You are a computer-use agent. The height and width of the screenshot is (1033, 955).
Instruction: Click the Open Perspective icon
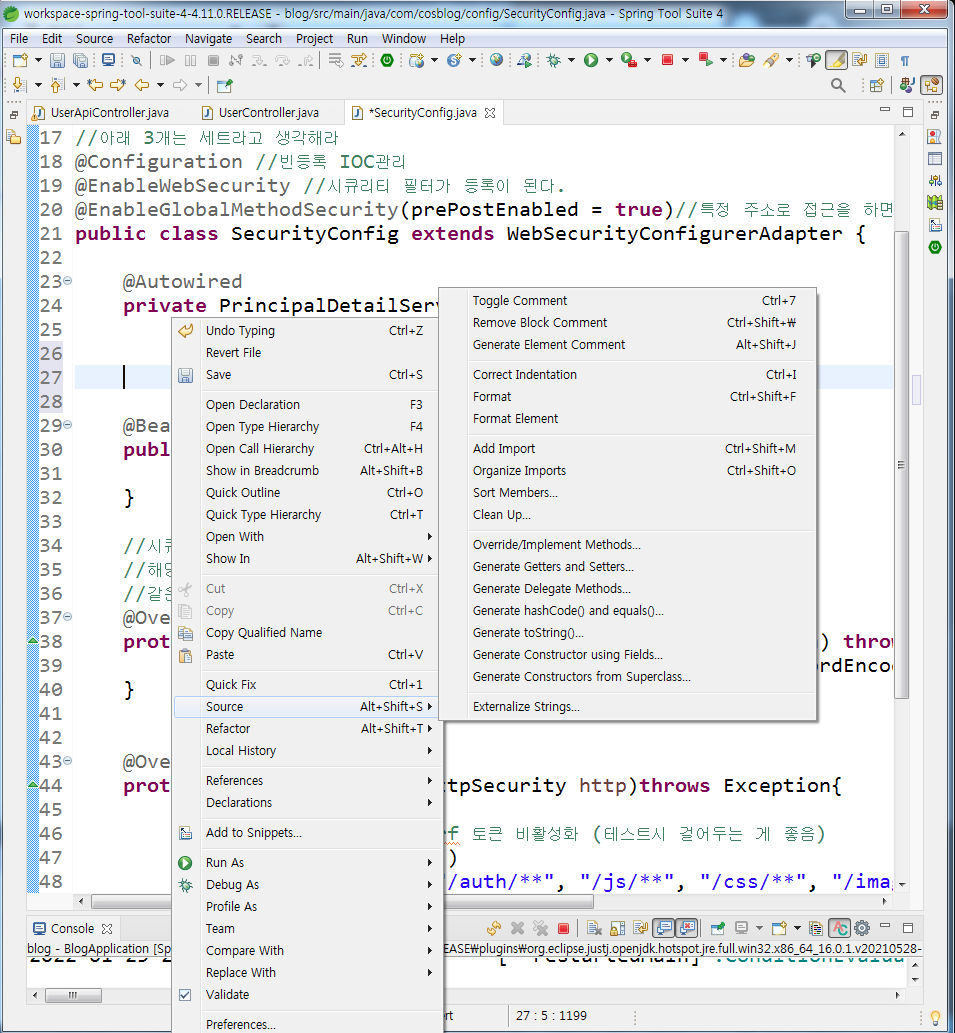coord(876,85)
